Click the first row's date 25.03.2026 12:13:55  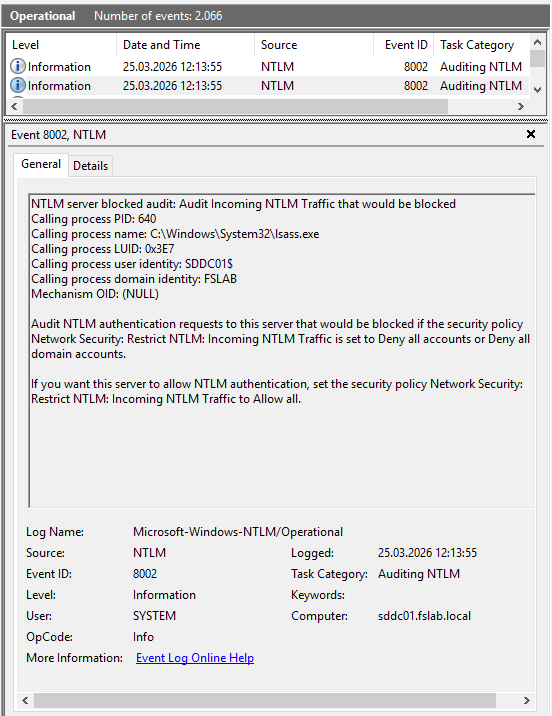click(173, 67)
